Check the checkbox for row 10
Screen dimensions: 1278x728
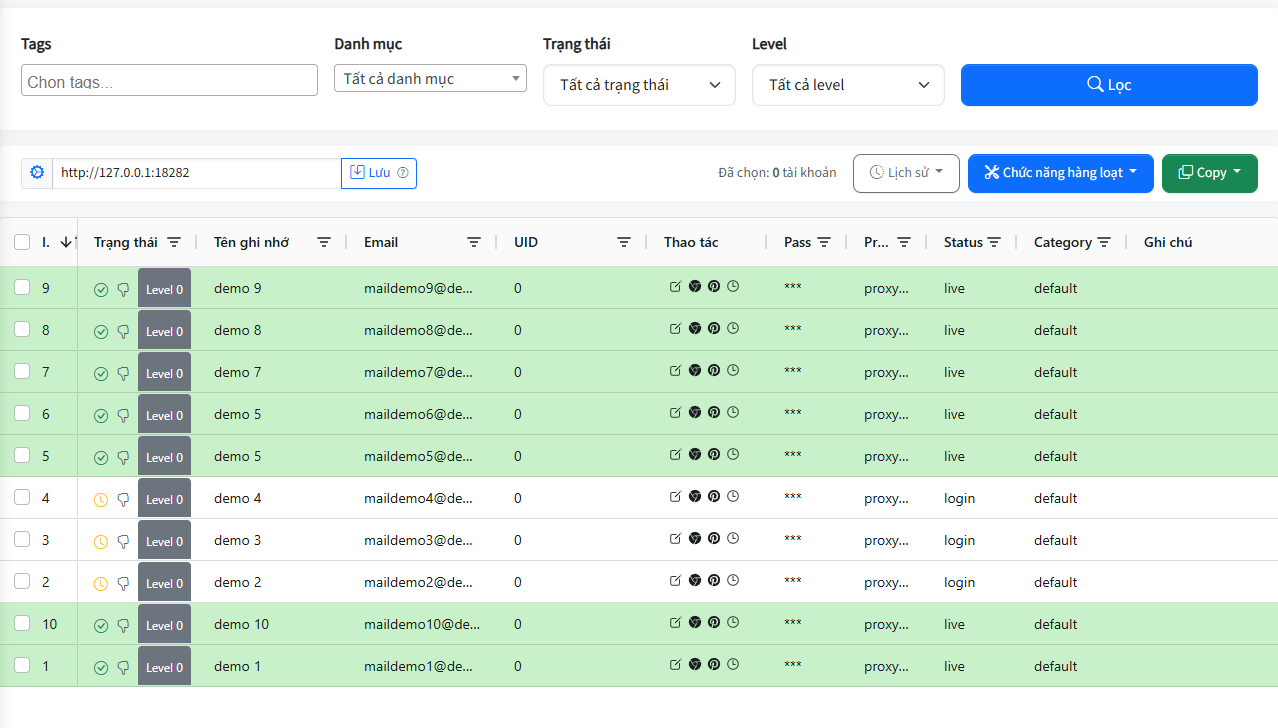(x=22, y=624)
